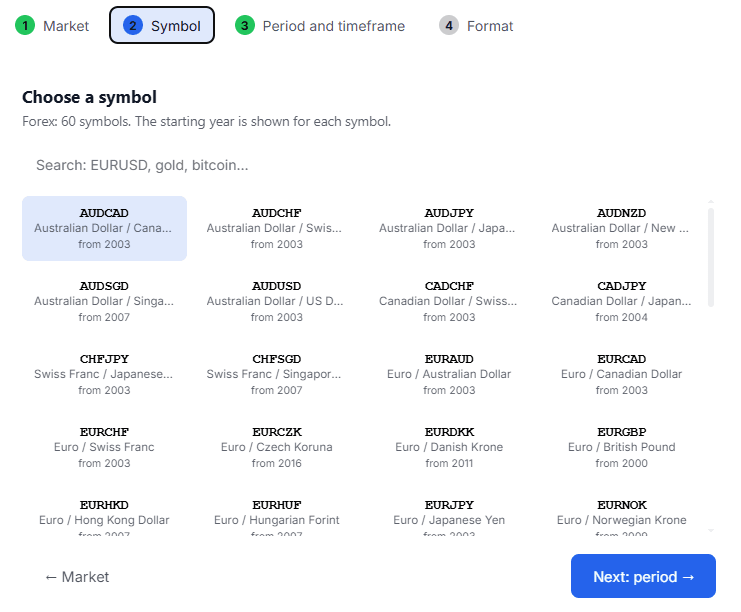Choose AUDSGD Australian Dollar / Singapore
Viewport: 741px width, 612px height.
click(x=104, y=302)
